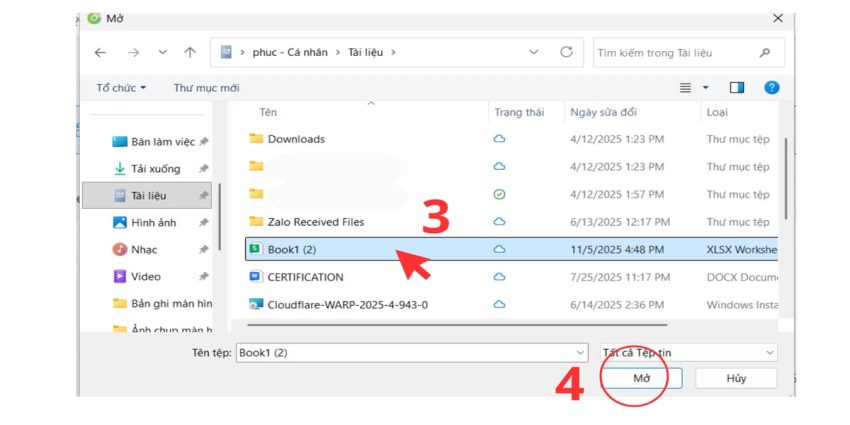Open help with the question mark icon
Image resolution: width=850 pixels, height=425 pixels.
coord(771,88)
